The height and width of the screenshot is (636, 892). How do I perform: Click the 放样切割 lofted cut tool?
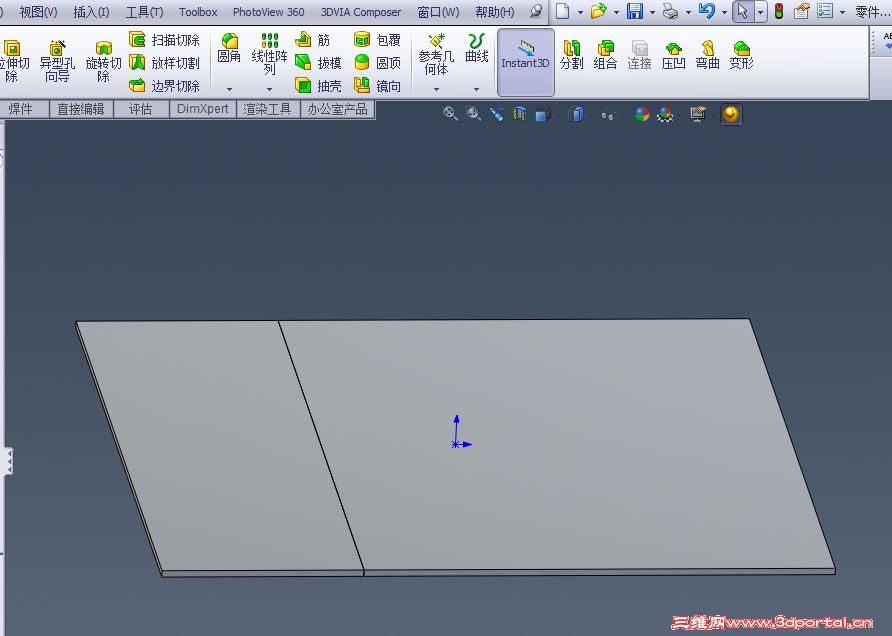point(165,63)
